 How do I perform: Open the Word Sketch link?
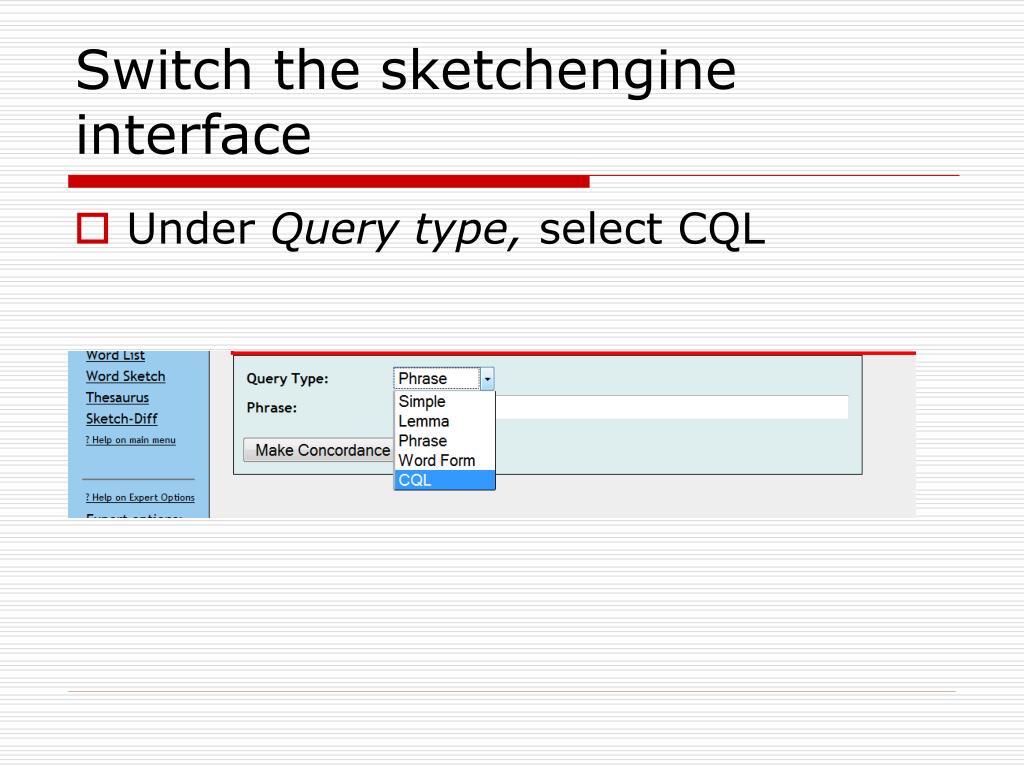[125, 376]
